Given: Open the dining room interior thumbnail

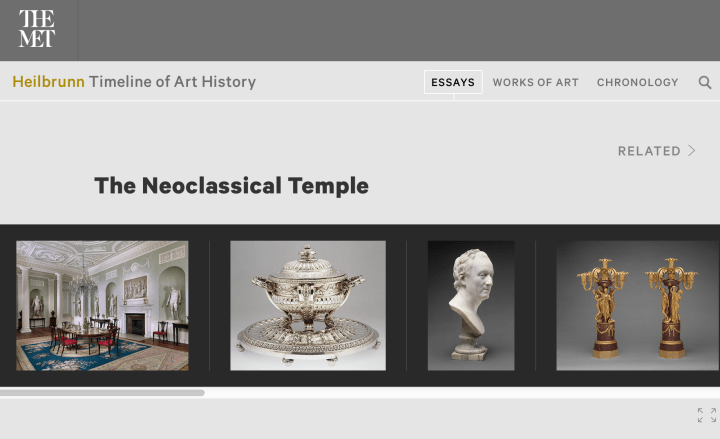Looking at the screenshot, I should (102, 305).
